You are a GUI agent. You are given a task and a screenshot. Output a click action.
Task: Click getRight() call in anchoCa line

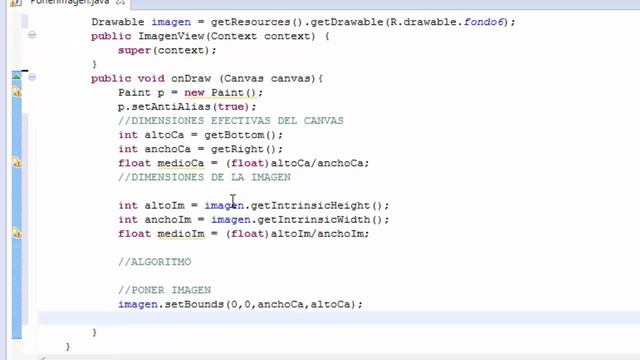click(x=244, y=149)
